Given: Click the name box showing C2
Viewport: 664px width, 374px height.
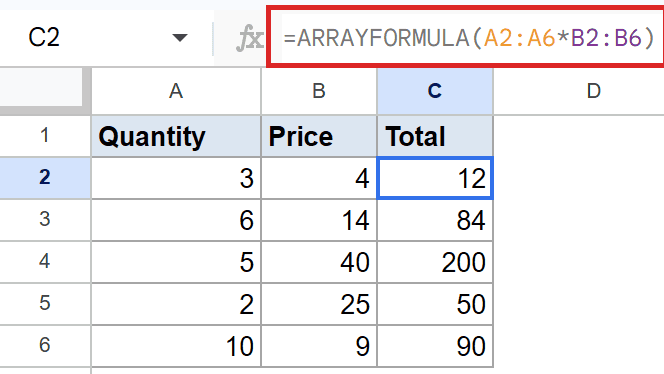Looking at the screenshot, I should [106, 38].
